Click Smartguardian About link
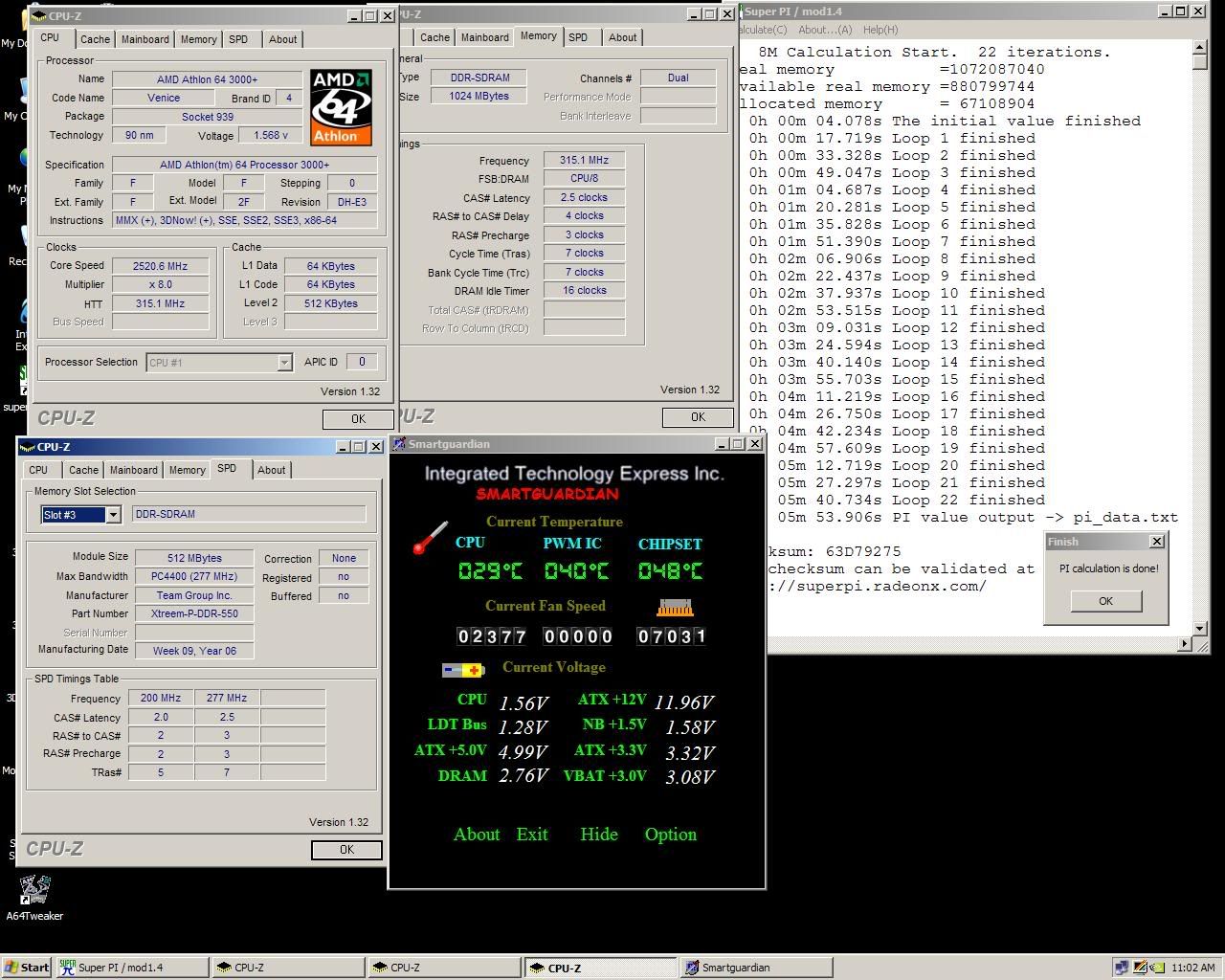 coord(477,835)
